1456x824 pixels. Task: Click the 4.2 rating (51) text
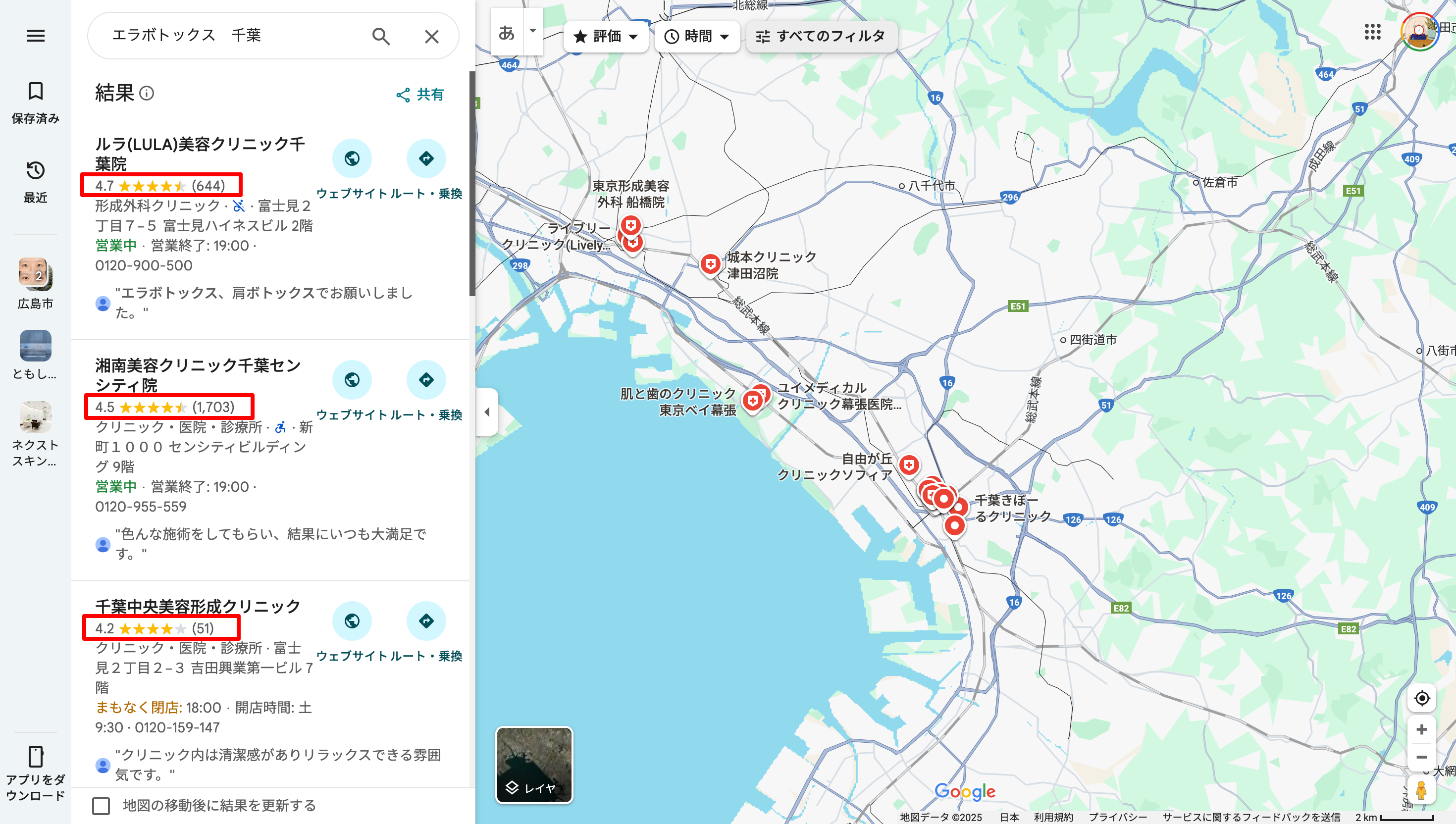(x=155, y=628)
